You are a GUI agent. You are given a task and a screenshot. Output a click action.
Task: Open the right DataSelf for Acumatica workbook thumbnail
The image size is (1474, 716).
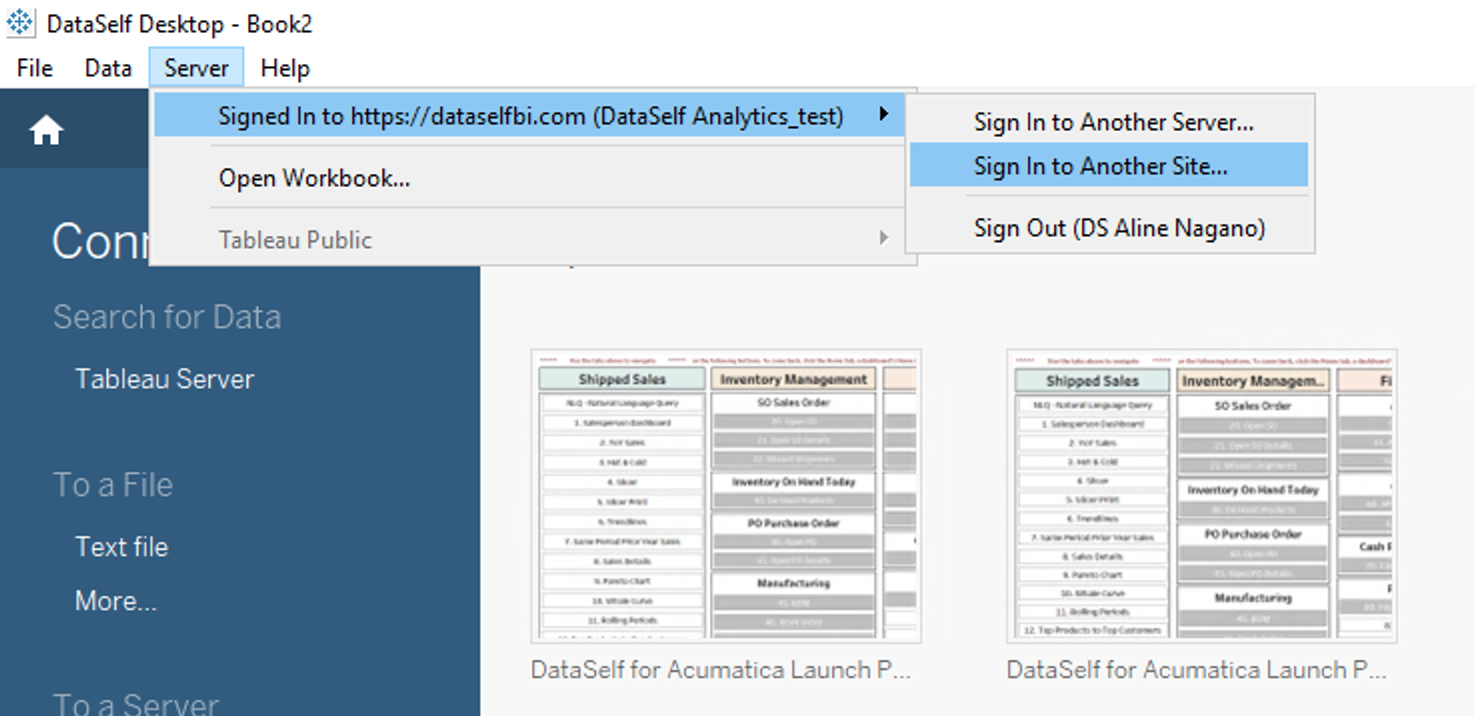click(1201, 496)
